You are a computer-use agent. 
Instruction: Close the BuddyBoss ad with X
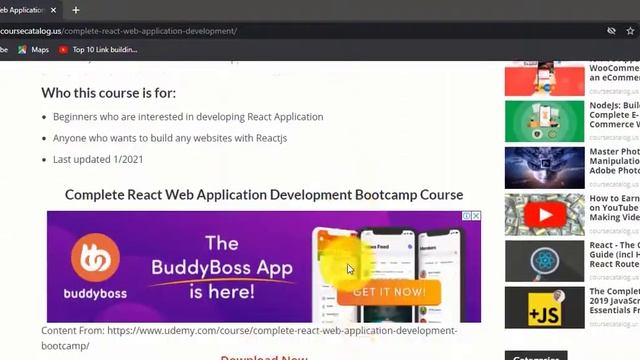click(x=476, y=216)
